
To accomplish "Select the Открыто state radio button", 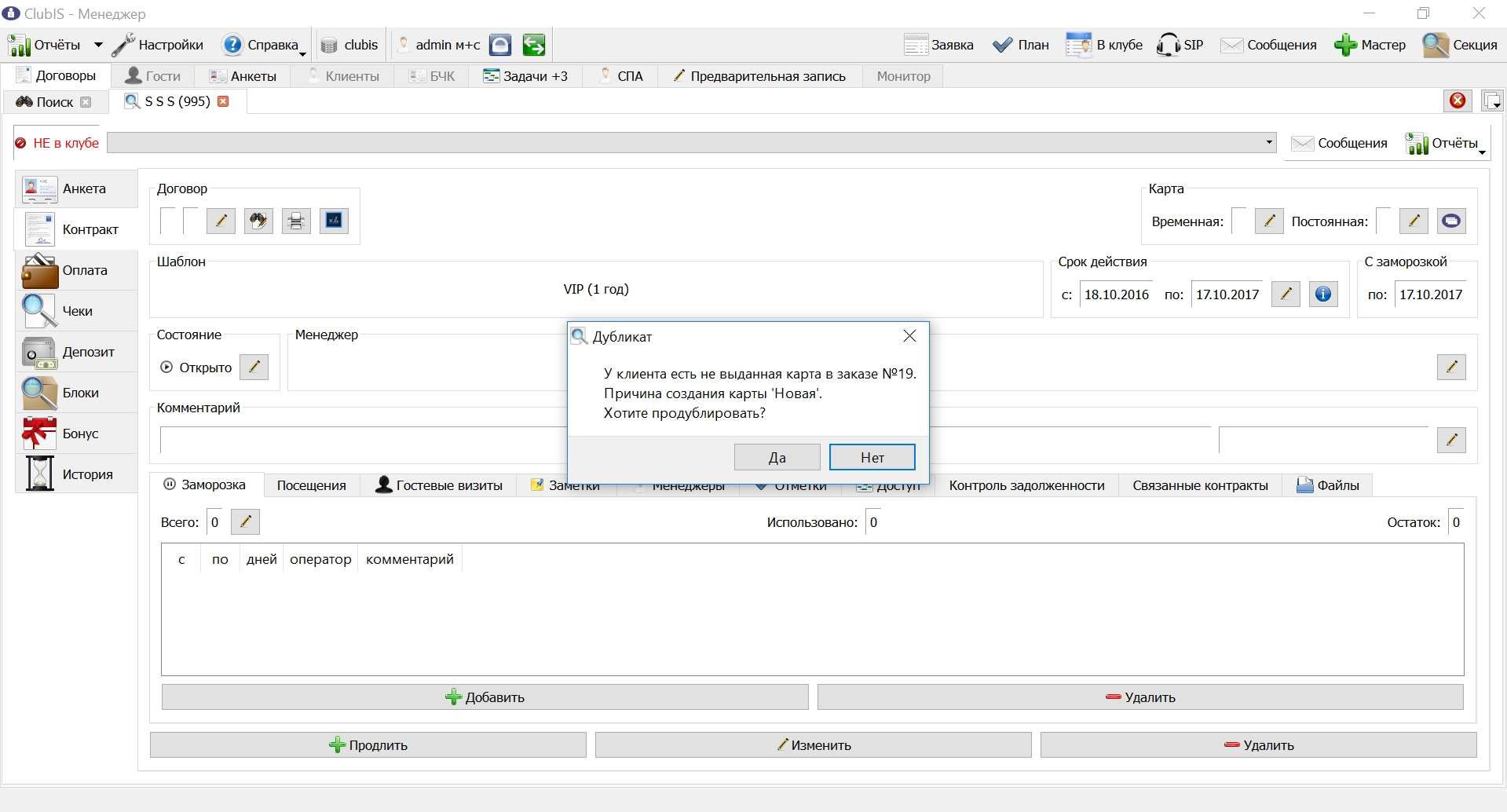I will 166,367.
